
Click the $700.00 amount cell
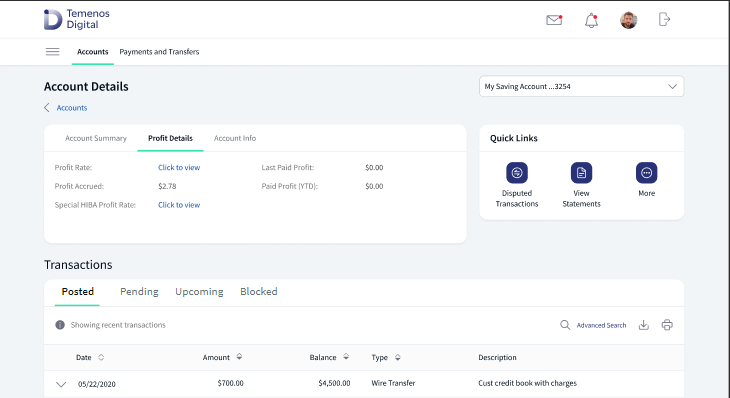230,383
